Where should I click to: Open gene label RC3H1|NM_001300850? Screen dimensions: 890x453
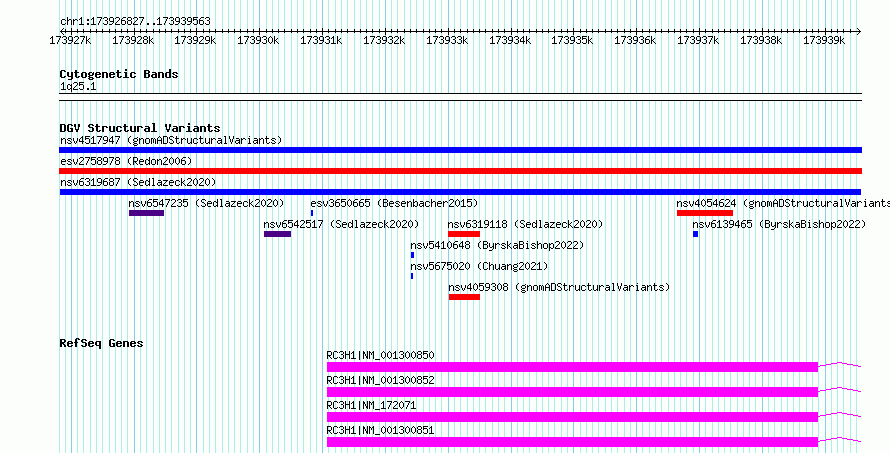pyautogui.click(x=380, y=355)
